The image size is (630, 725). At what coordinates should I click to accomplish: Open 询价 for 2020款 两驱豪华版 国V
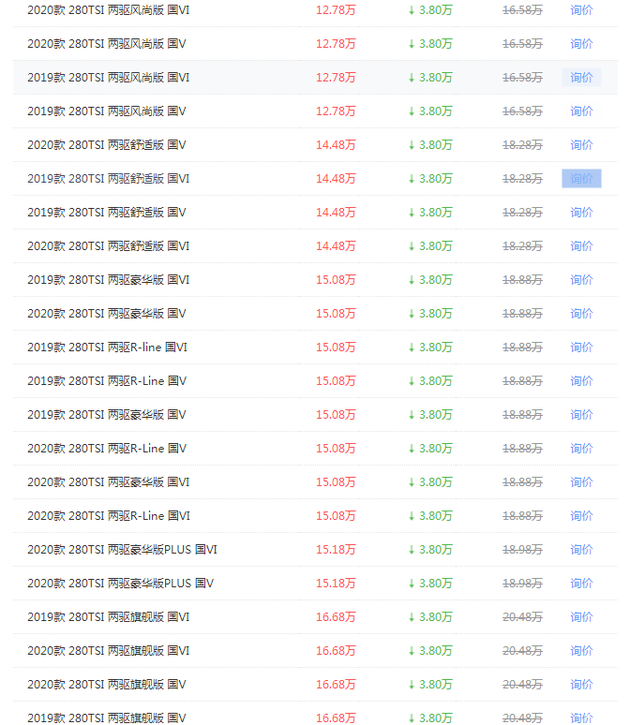581,313
